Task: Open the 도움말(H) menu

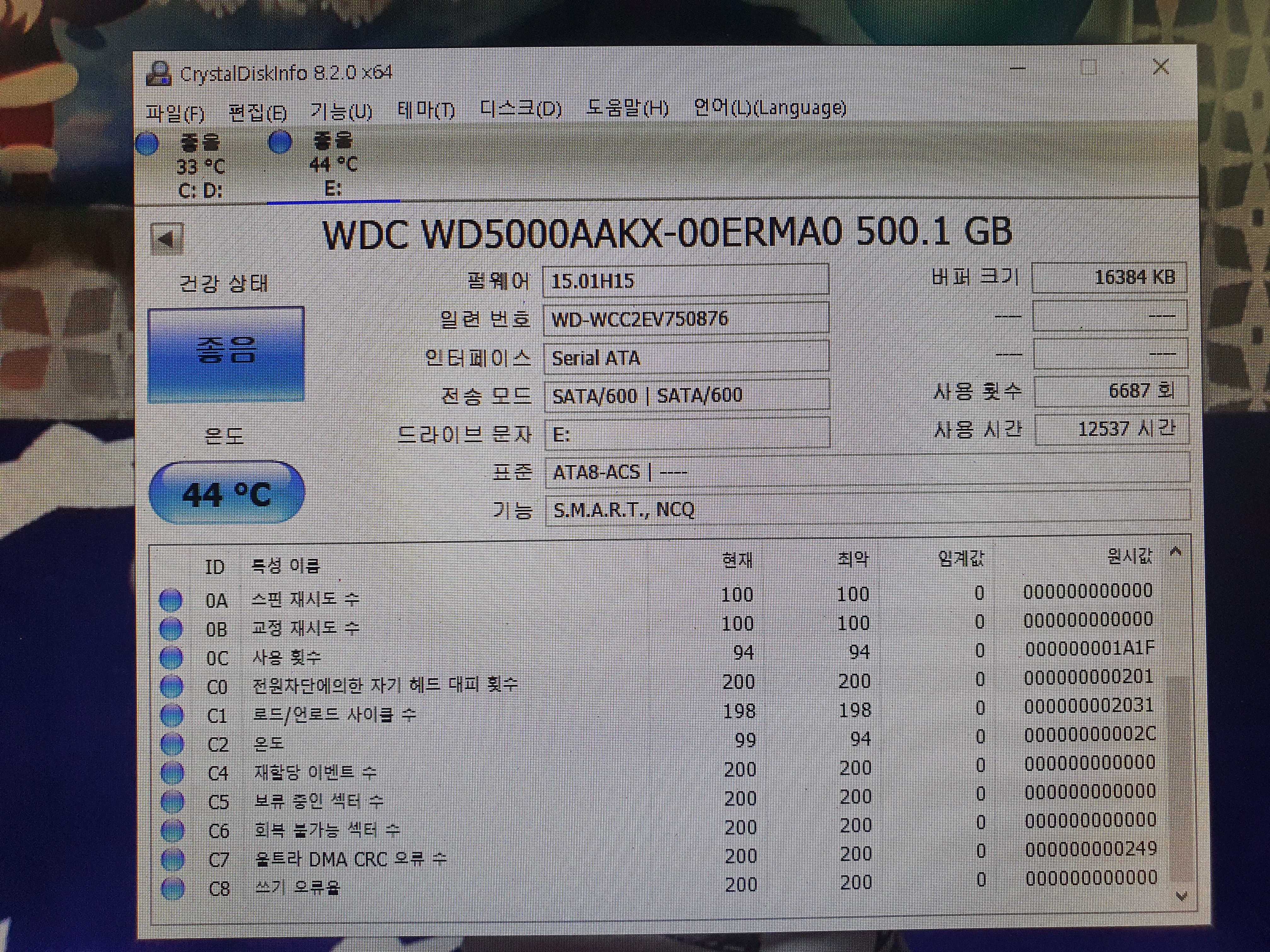Action: [x=627, y=108]
